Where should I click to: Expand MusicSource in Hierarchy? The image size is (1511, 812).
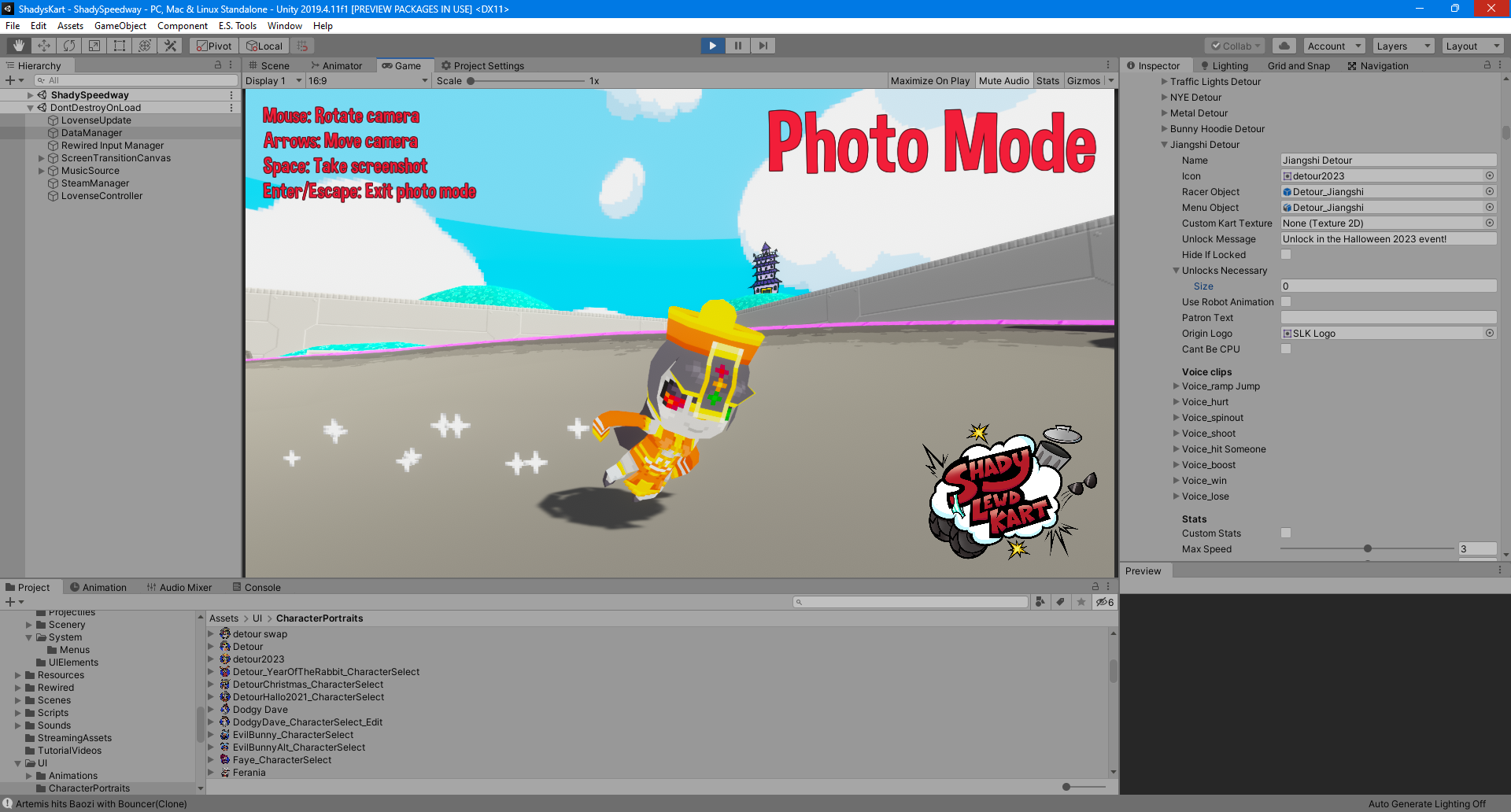[x=42, y=171]
